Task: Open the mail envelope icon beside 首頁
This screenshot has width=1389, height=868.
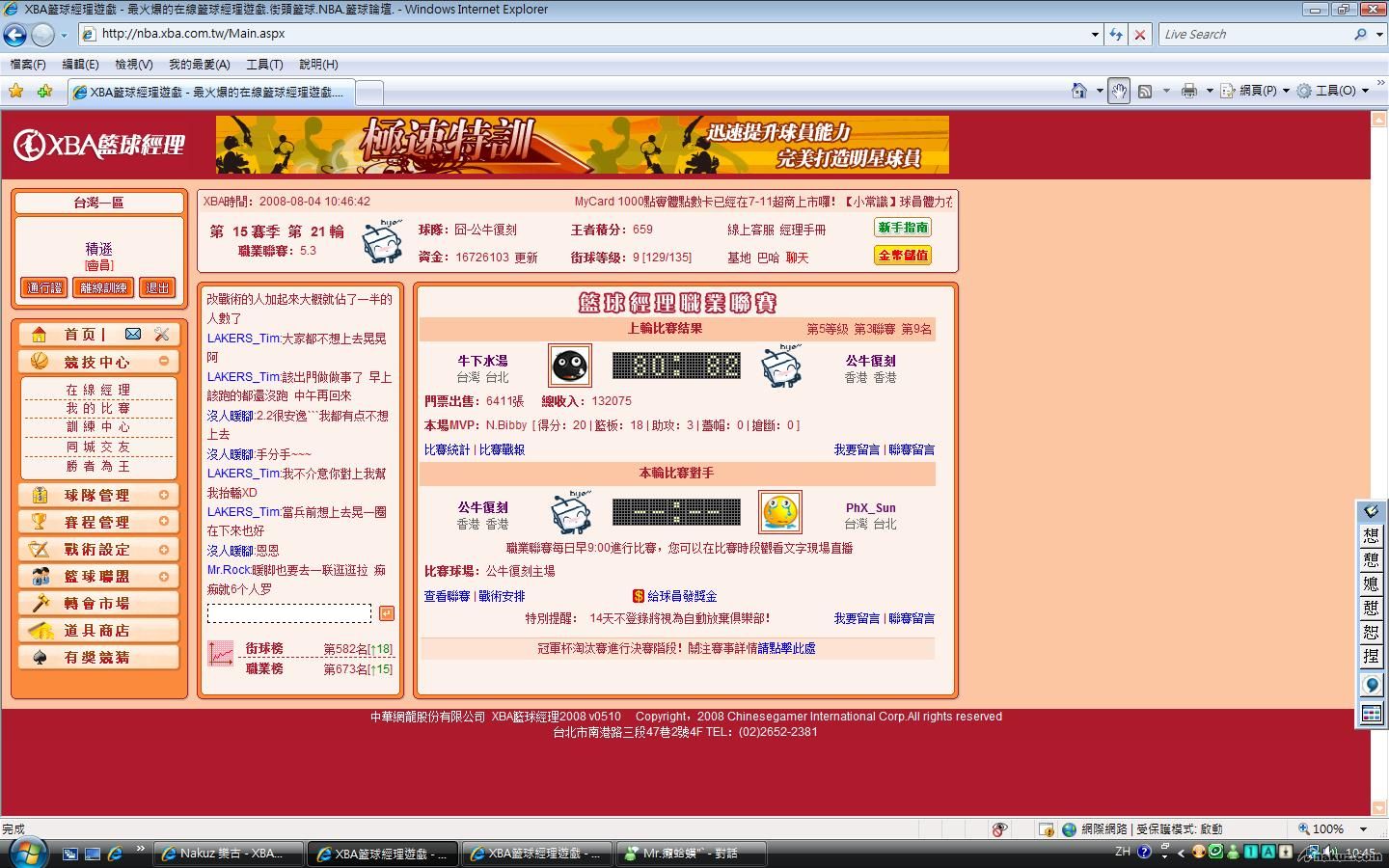Action: pos(133,334)
